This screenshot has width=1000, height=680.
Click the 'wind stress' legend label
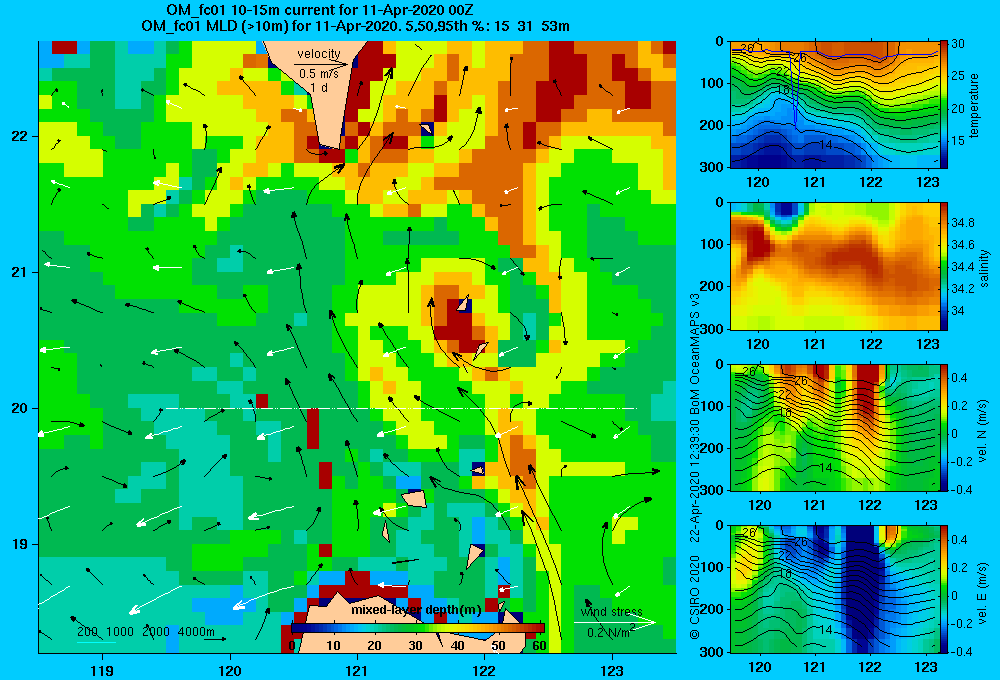tap(612, 612)
